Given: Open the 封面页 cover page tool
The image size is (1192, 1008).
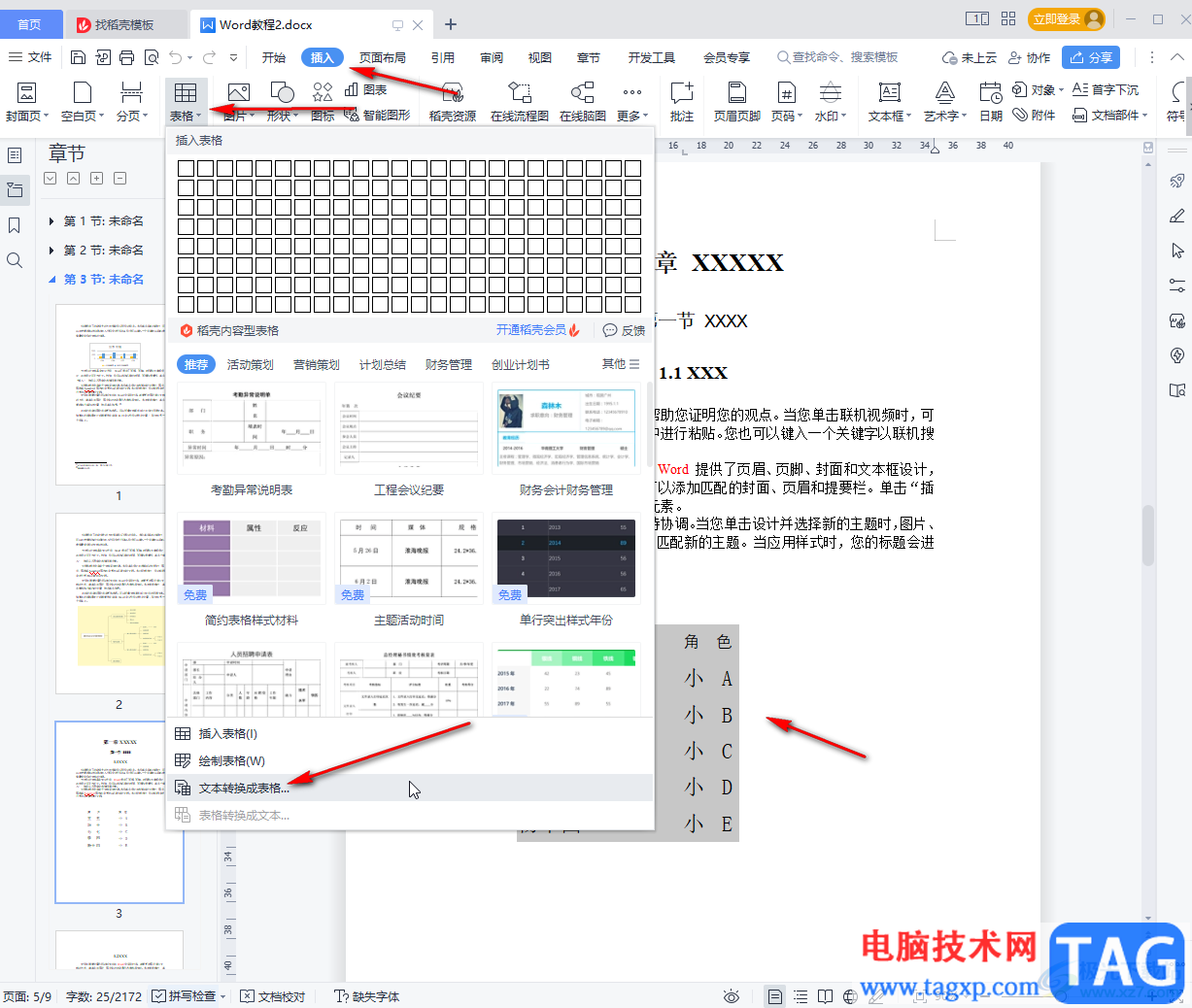Looking at the screenshot, I should tap(27, 101).
